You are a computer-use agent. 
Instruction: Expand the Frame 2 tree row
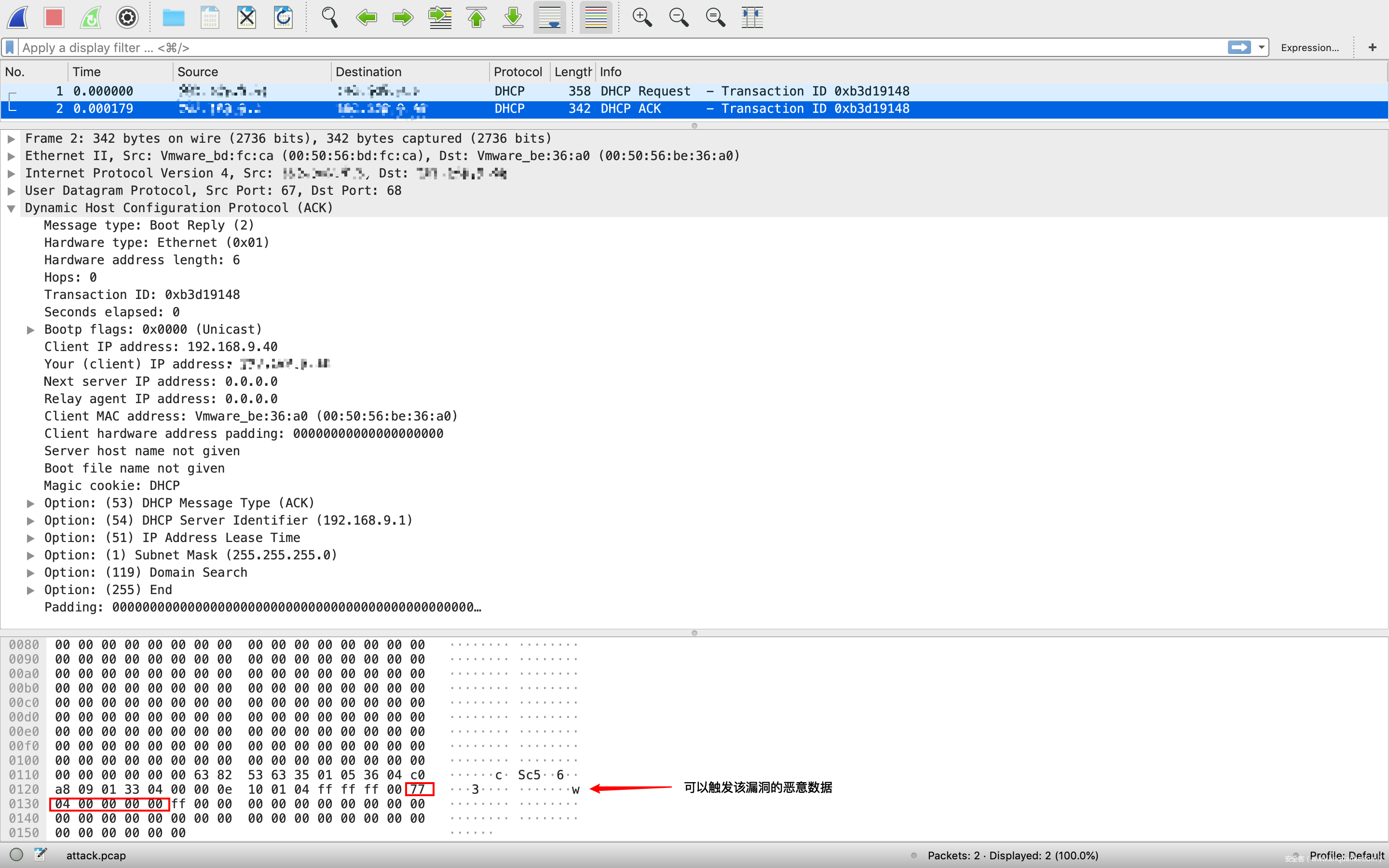11,139
